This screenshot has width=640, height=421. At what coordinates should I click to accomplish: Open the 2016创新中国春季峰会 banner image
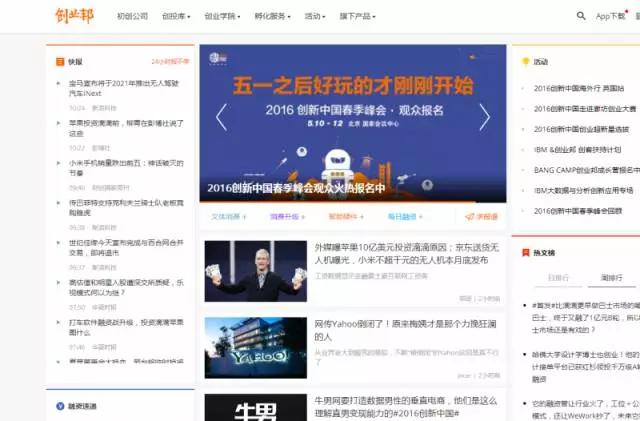(x=353, y=123)
